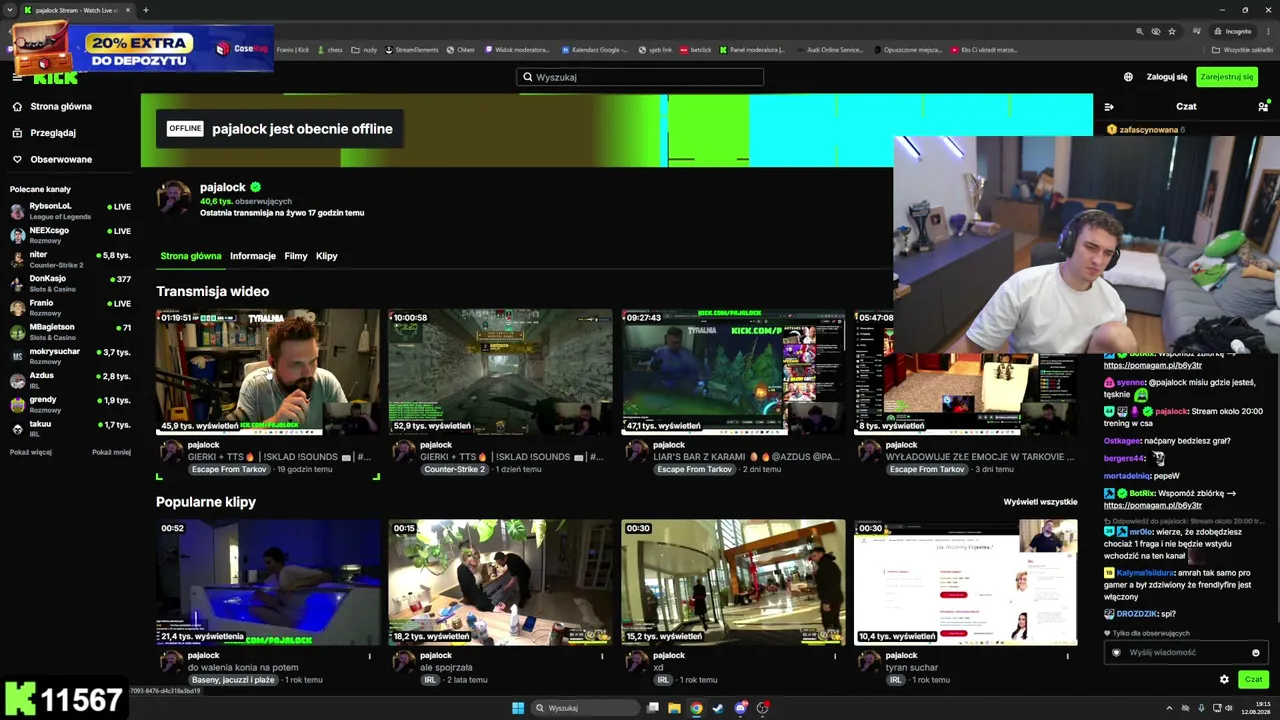The width and height of the screenshot is (1280, 720).
Task: Open the language globe menu
Action: (1128, 77)
